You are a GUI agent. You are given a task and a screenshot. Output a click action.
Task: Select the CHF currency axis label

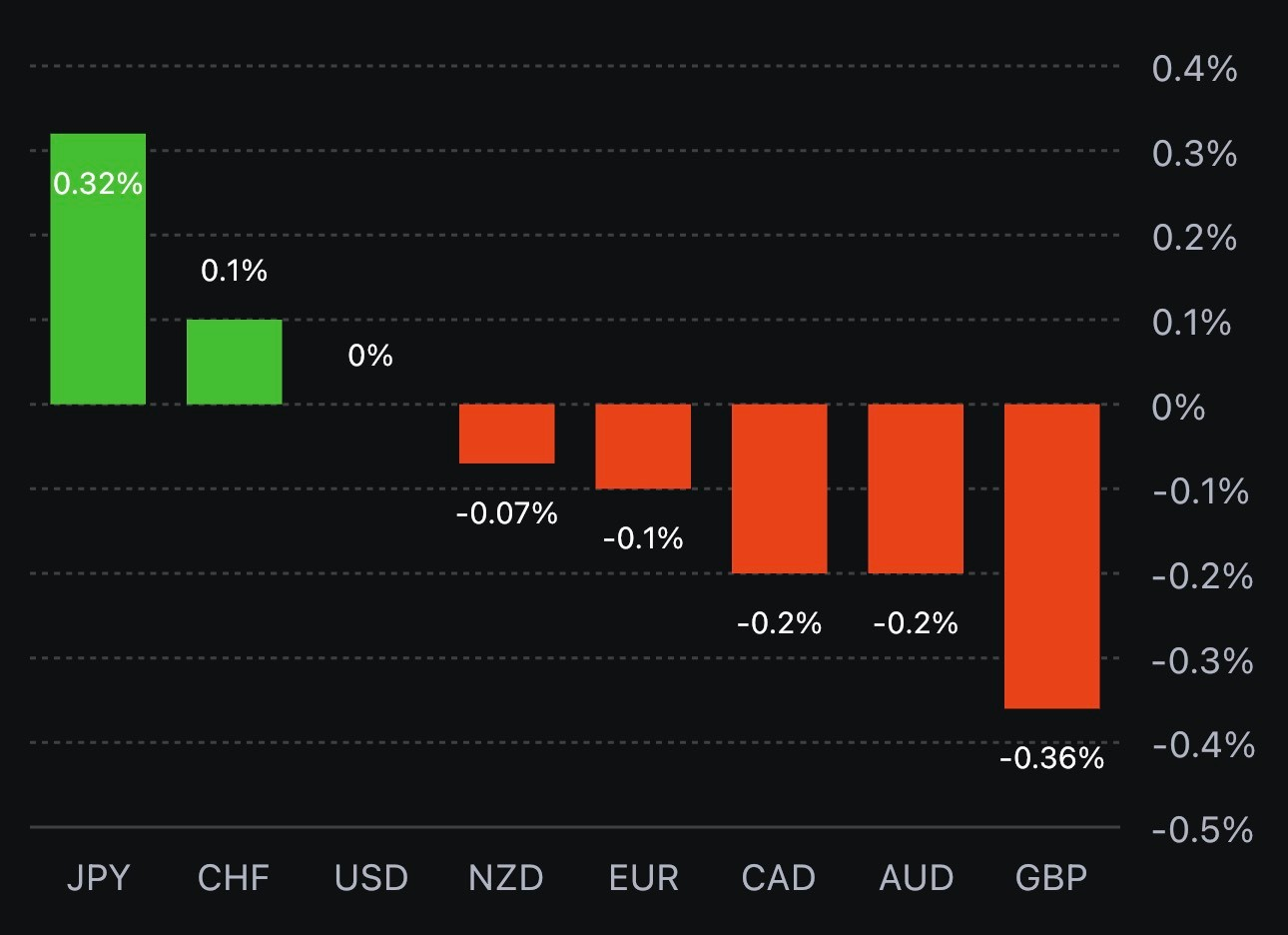click(x=234, y=878)
